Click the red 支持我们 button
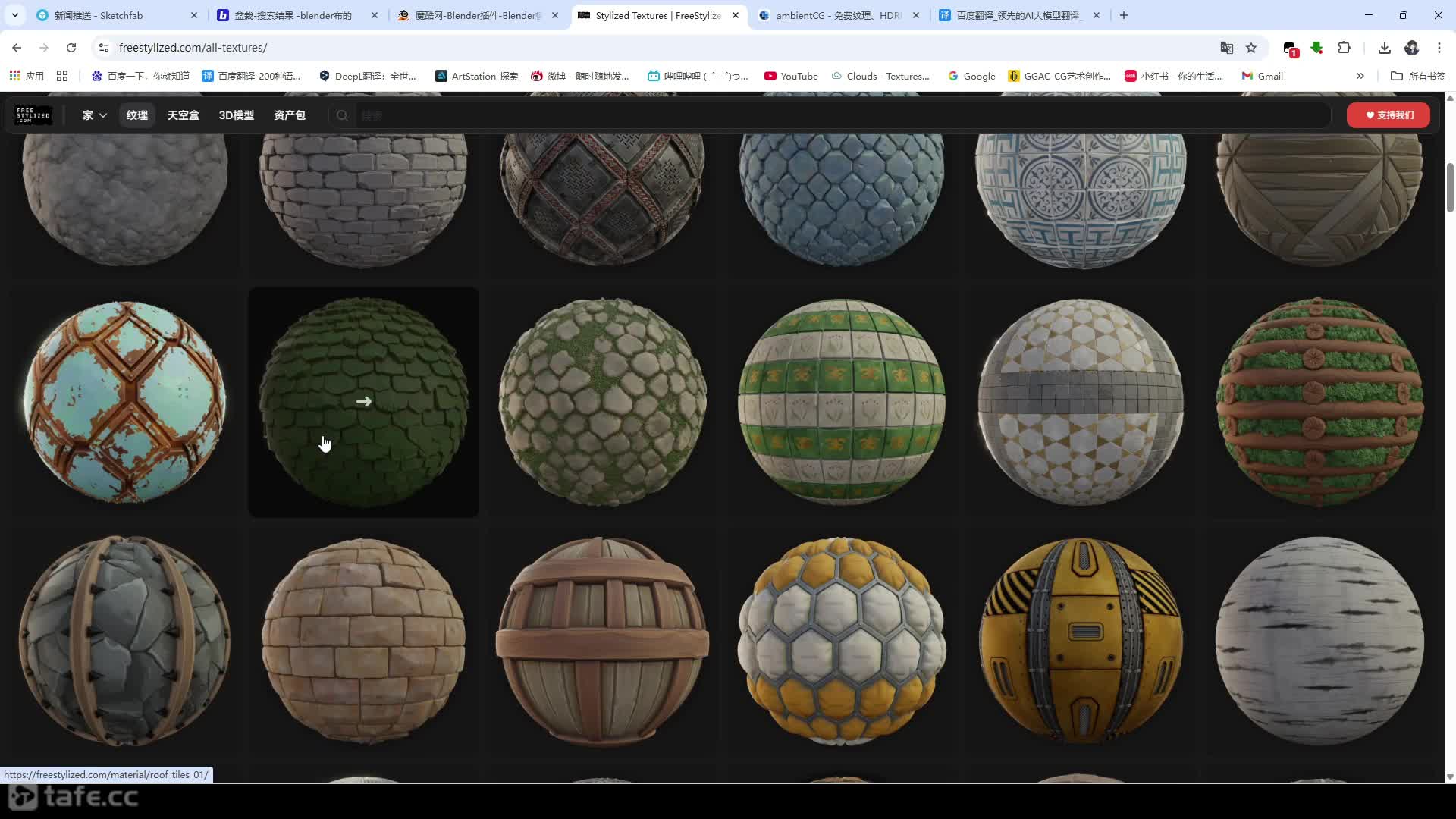1456x819 pixels. [1388, 115]
